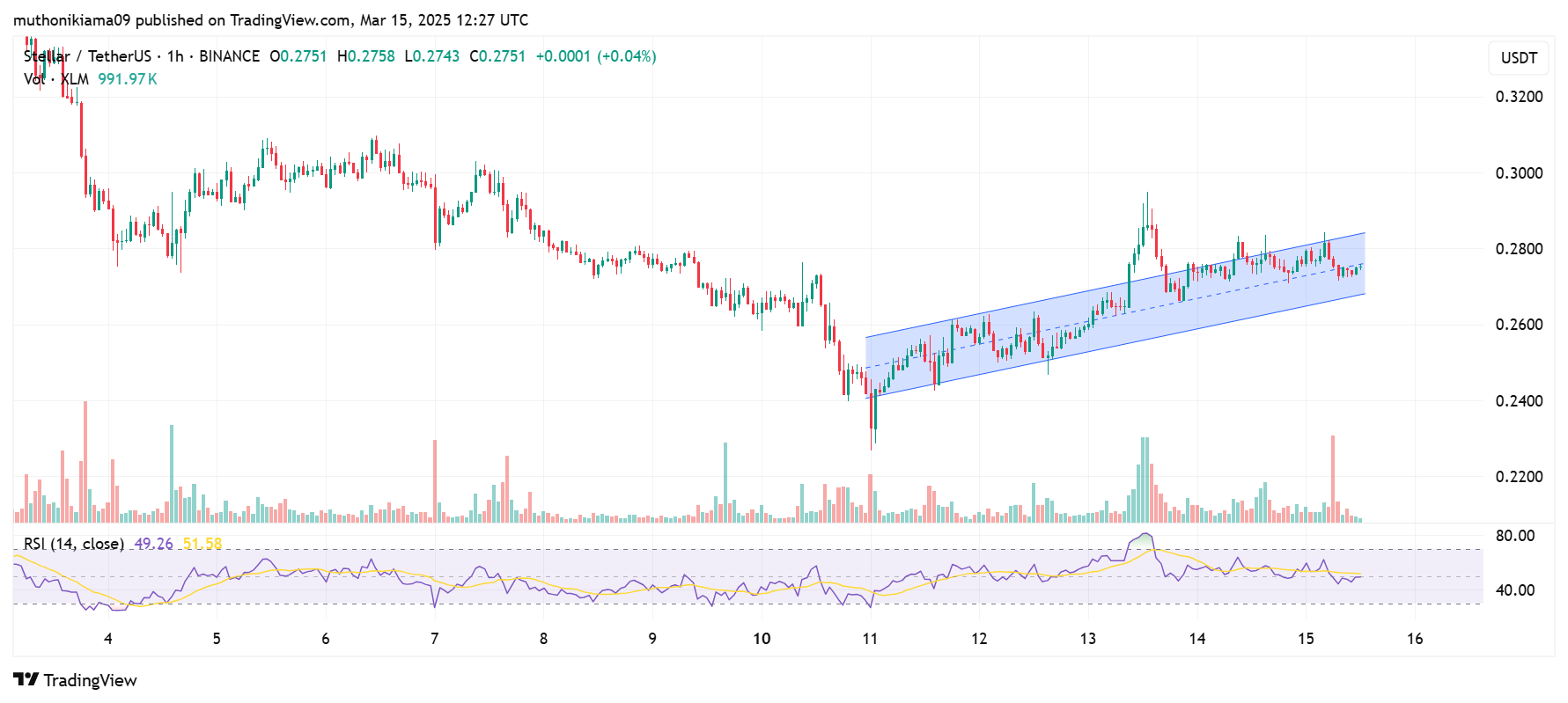Screen dimensions: 1568x703
Task: Click date label 11 on time axis
Action: pyautogui.click(x=870, y=639)
